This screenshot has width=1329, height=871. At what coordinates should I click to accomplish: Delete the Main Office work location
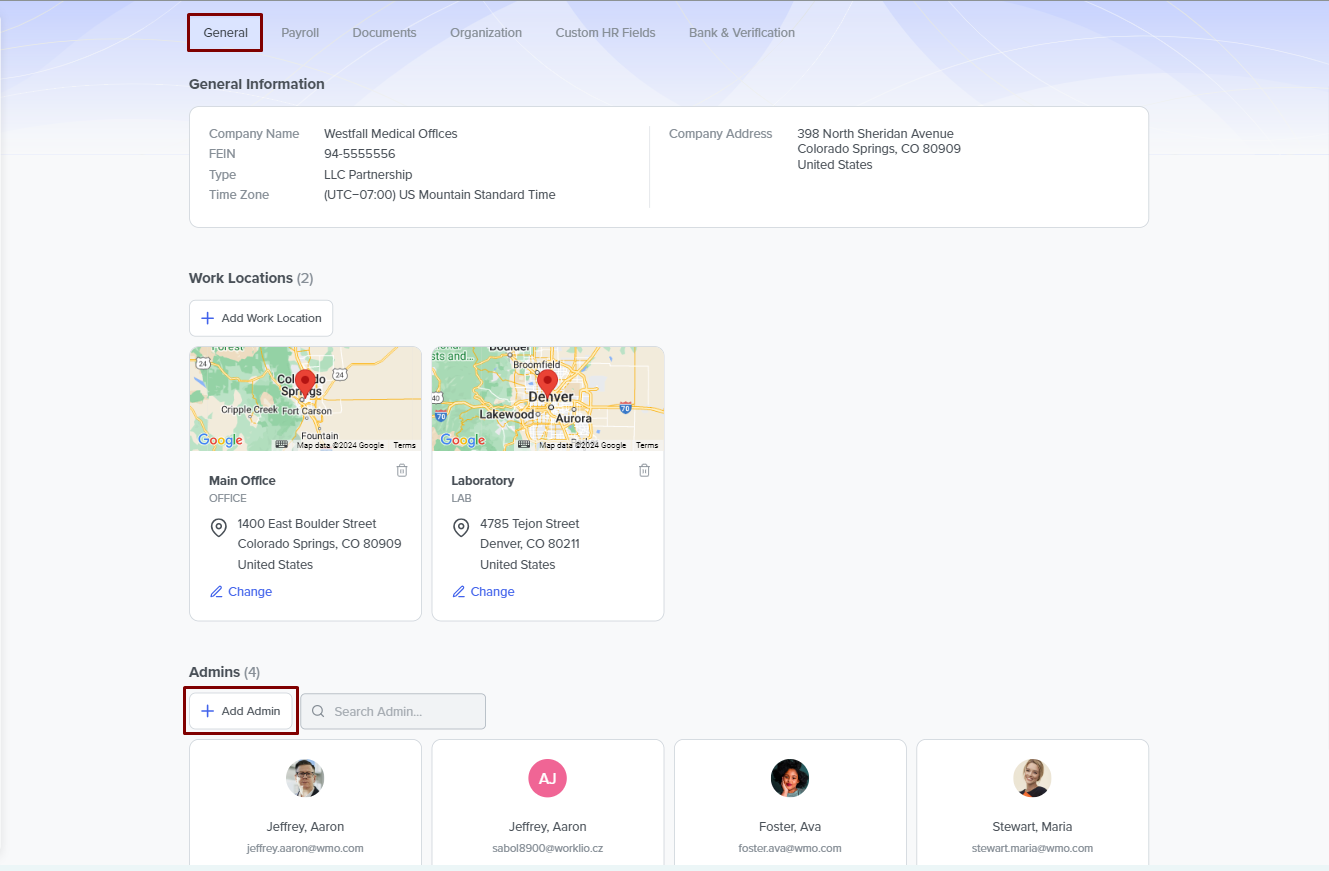402,470
